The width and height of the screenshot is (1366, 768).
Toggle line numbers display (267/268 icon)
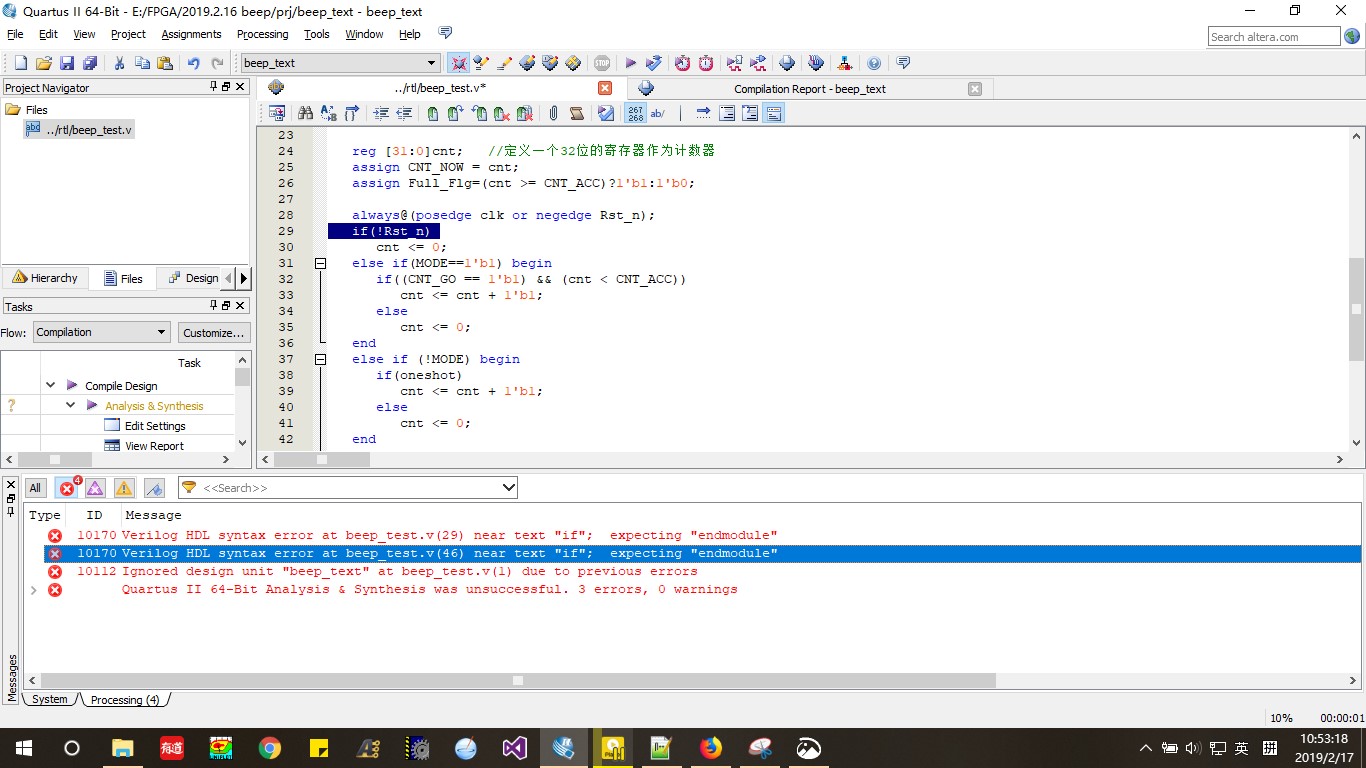pyautogui.click(x=635, y=114)
